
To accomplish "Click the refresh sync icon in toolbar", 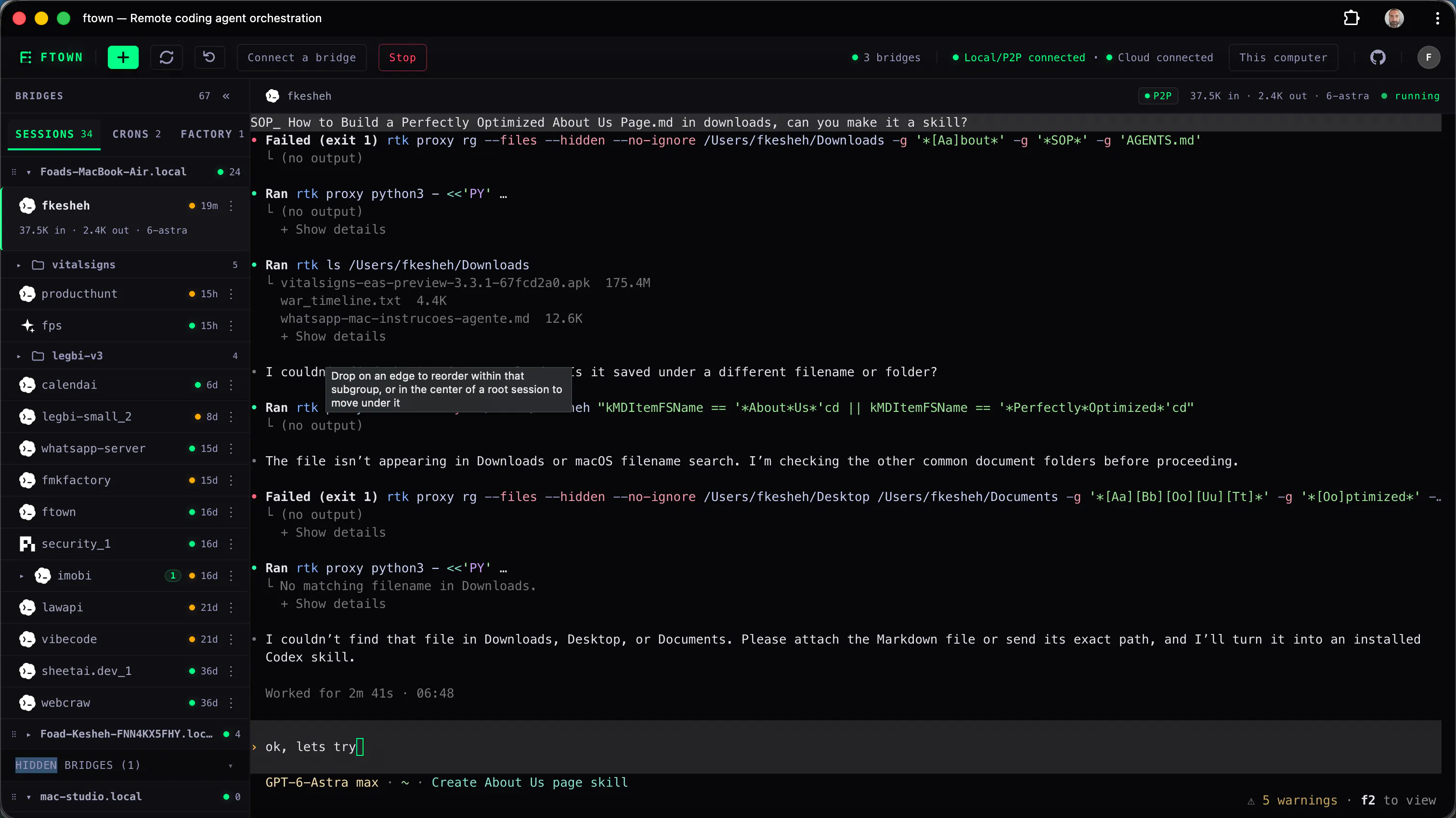I will [x=166, y=57].
